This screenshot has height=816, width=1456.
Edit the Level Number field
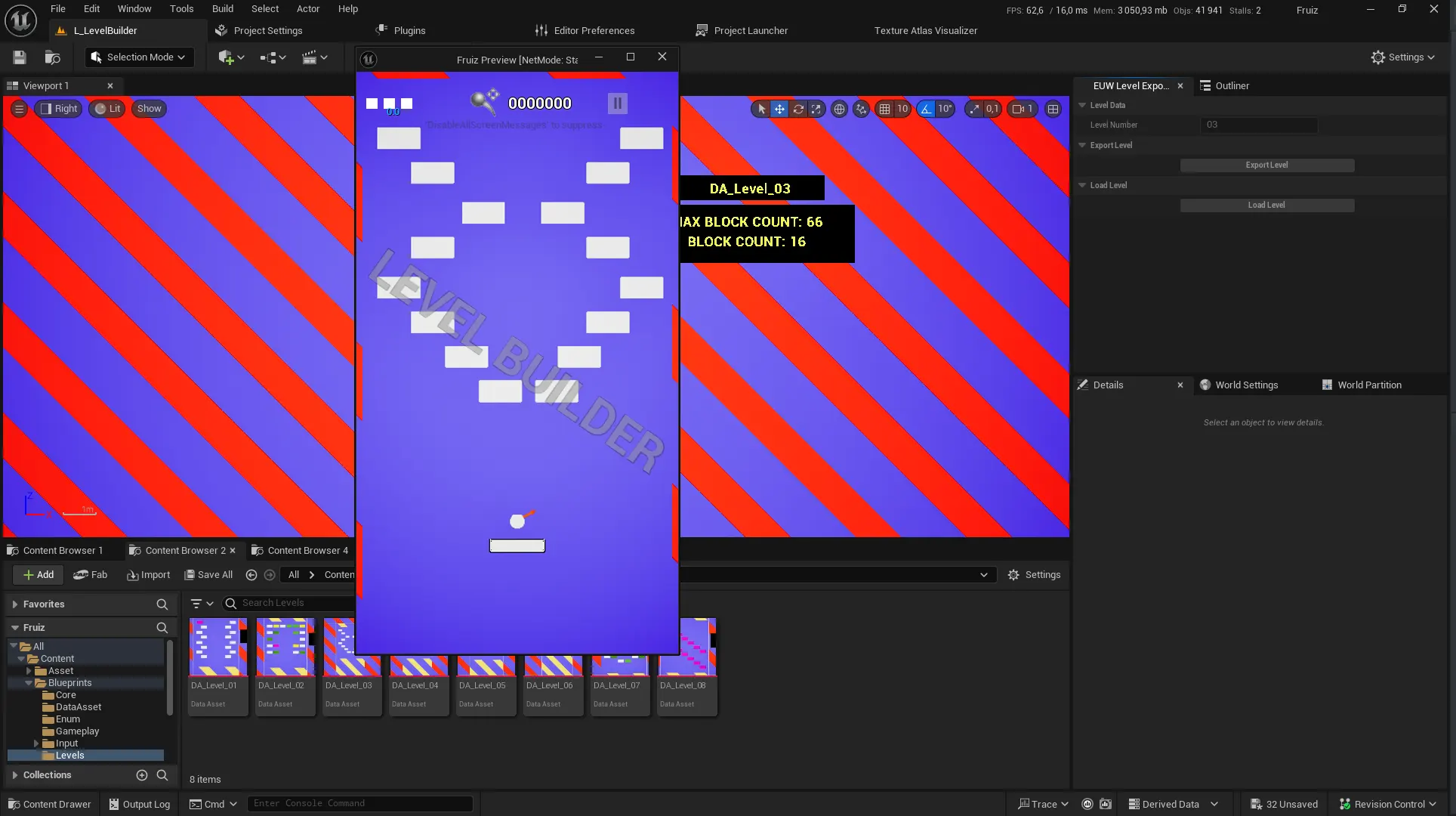(1259, 125)
